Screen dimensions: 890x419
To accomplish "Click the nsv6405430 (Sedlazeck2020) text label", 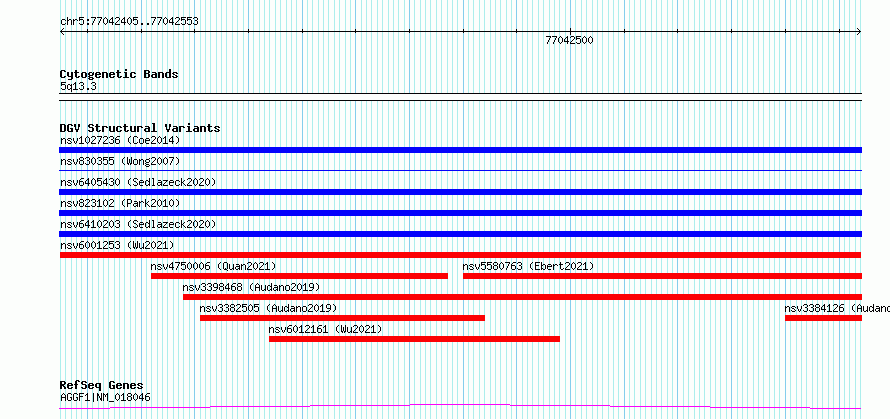I will (138, 182).
